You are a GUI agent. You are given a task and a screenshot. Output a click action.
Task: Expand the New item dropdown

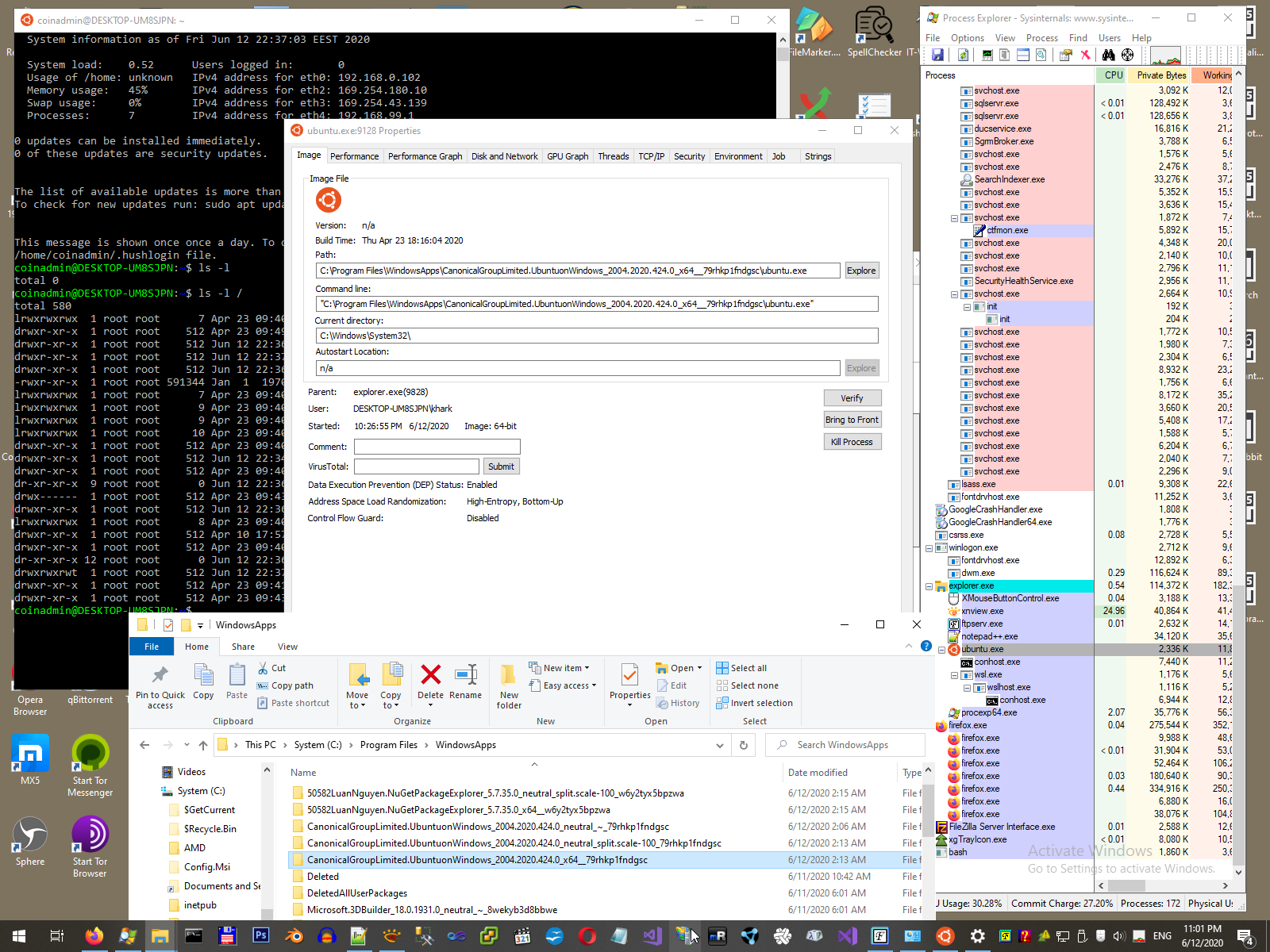click(x=560, y=668)
